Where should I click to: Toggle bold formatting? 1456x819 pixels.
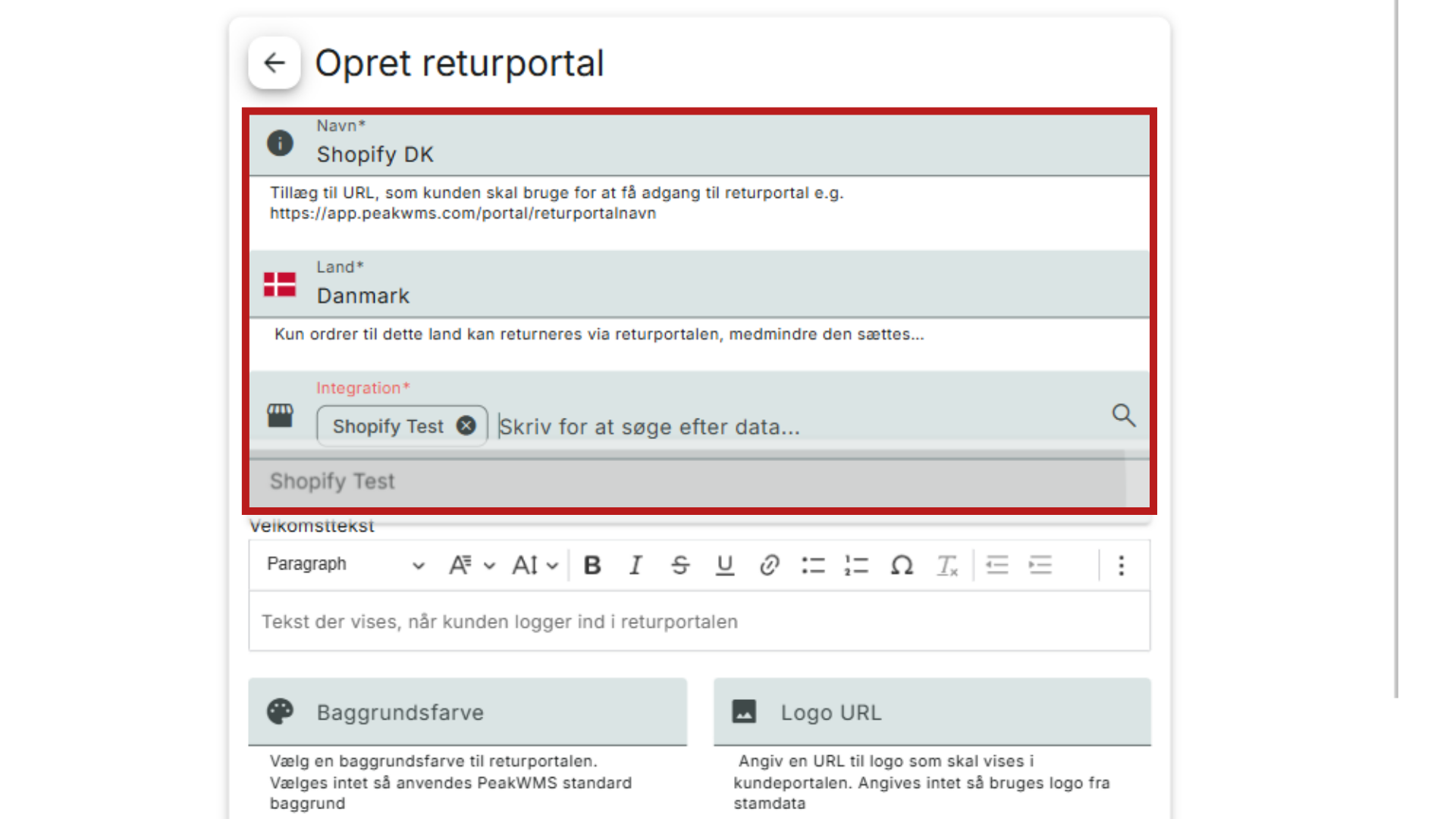pyautogui.click(x=592, y=565)
